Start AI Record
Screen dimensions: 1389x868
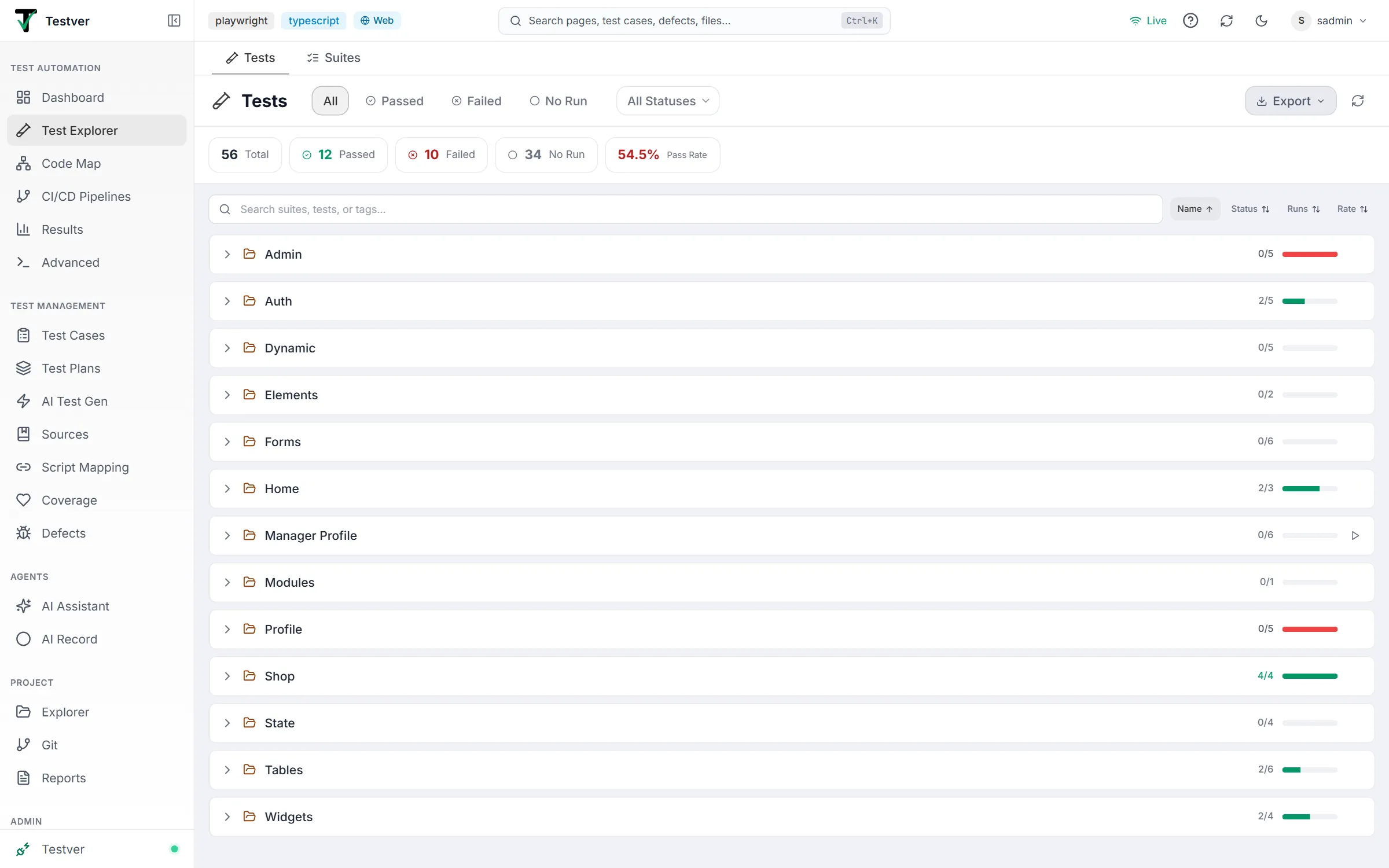click(97, 639)
